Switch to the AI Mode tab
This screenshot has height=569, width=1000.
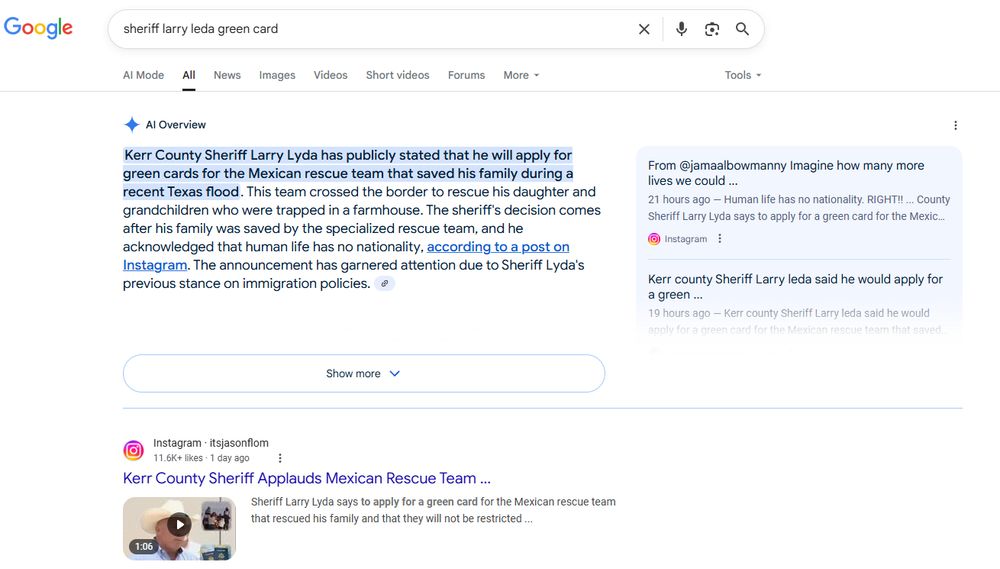click(143, 75)
